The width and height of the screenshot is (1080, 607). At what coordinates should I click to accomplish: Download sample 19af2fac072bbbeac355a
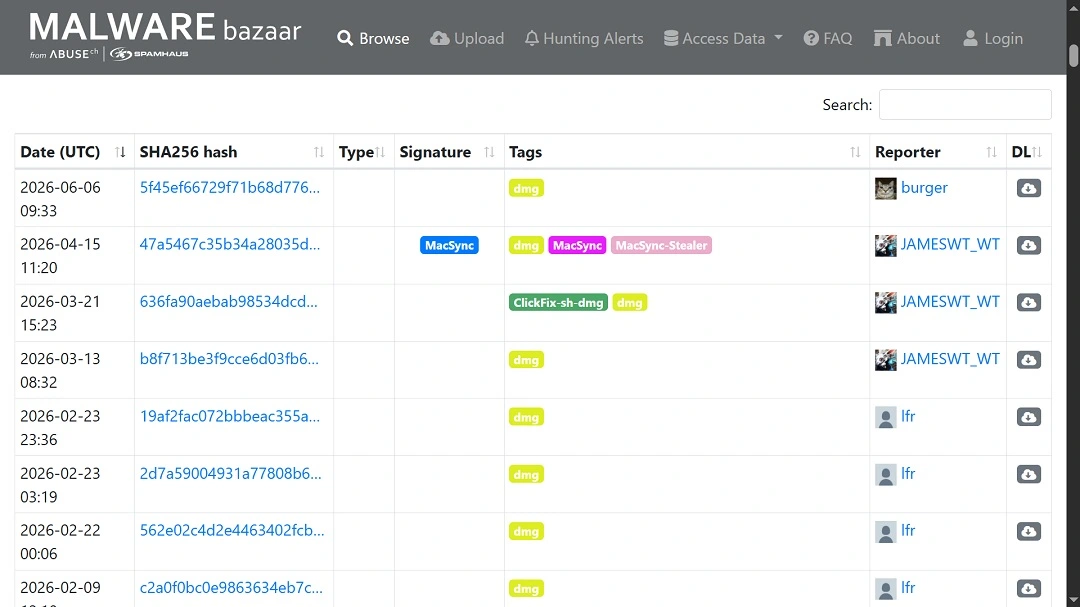[1028, 417]
